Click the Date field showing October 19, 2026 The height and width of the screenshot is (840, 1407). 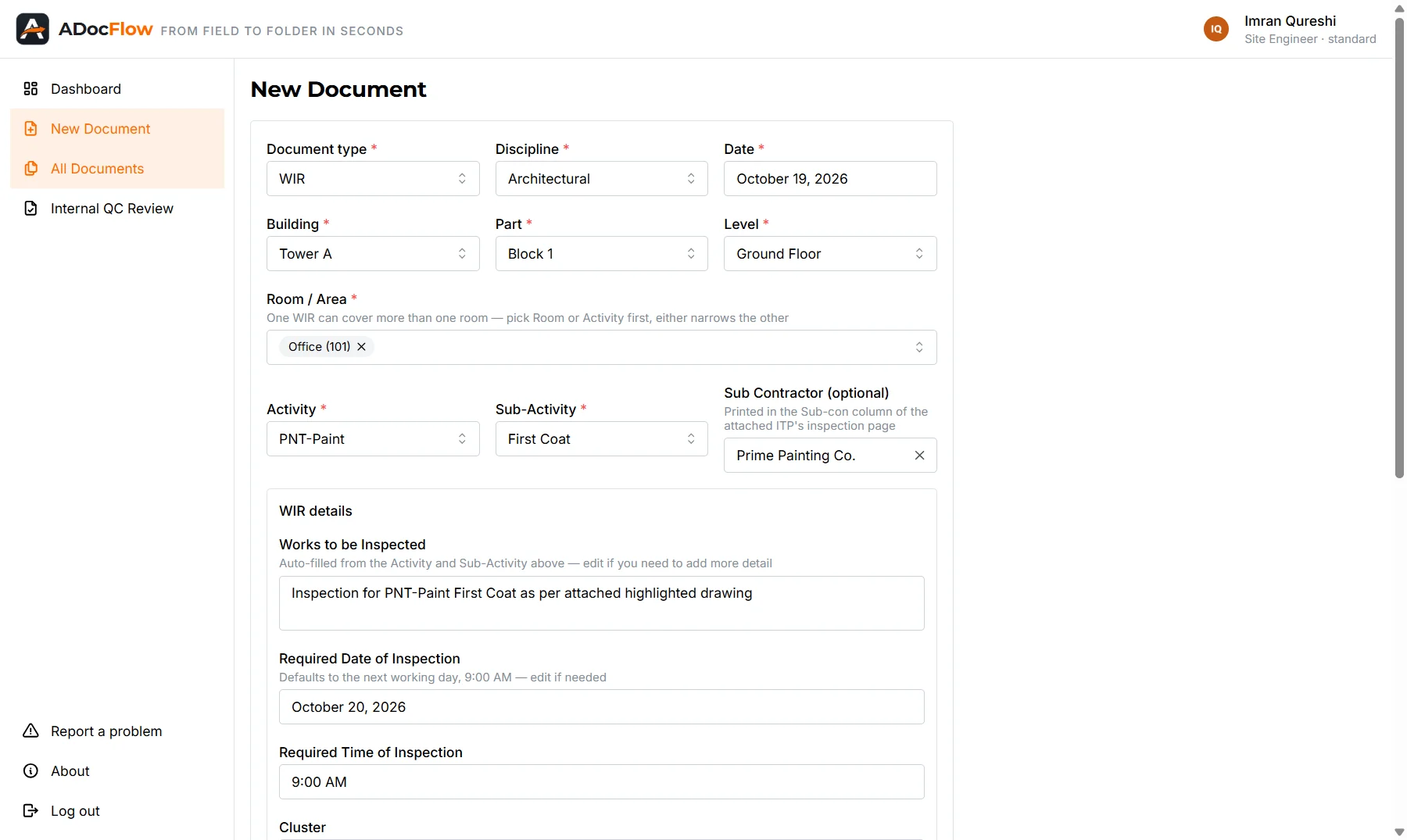830,178
